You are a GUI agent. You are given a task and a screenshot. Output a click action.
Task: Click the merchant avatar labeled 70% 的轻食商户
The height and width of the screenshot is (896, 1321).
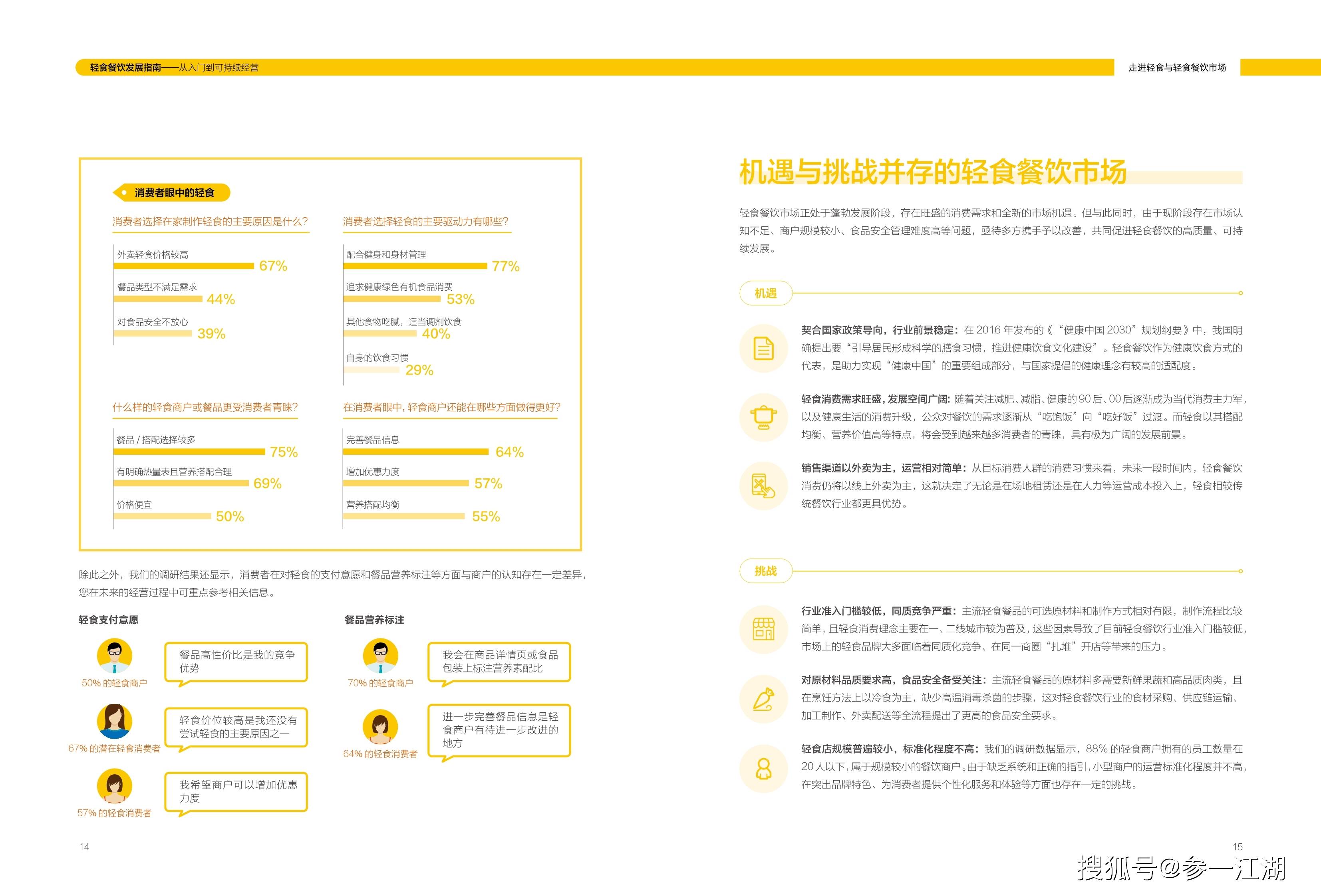(380, 656)
